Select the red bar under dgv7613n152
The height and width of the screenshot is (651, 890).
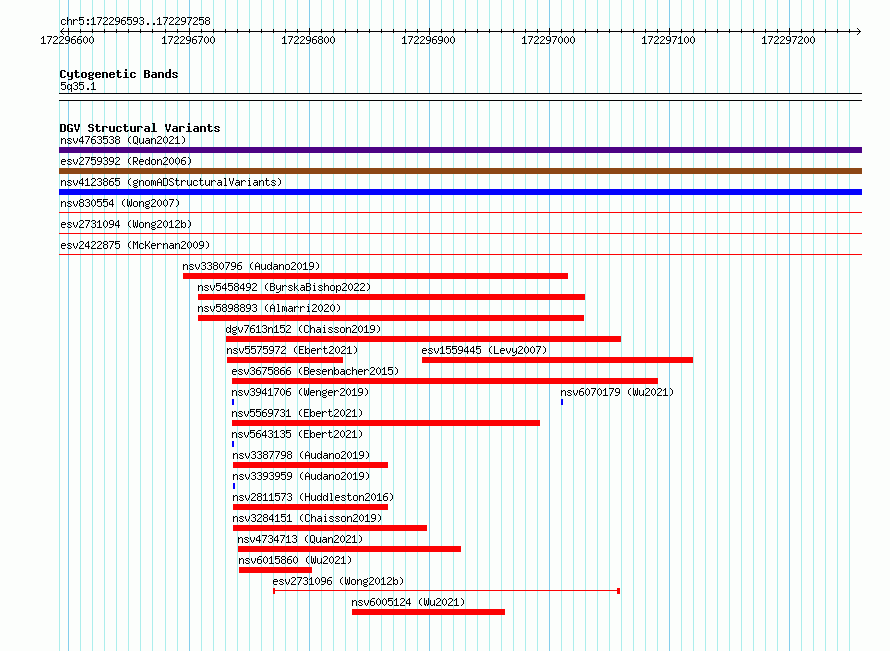pyautogui.click(x=423, y=339)
